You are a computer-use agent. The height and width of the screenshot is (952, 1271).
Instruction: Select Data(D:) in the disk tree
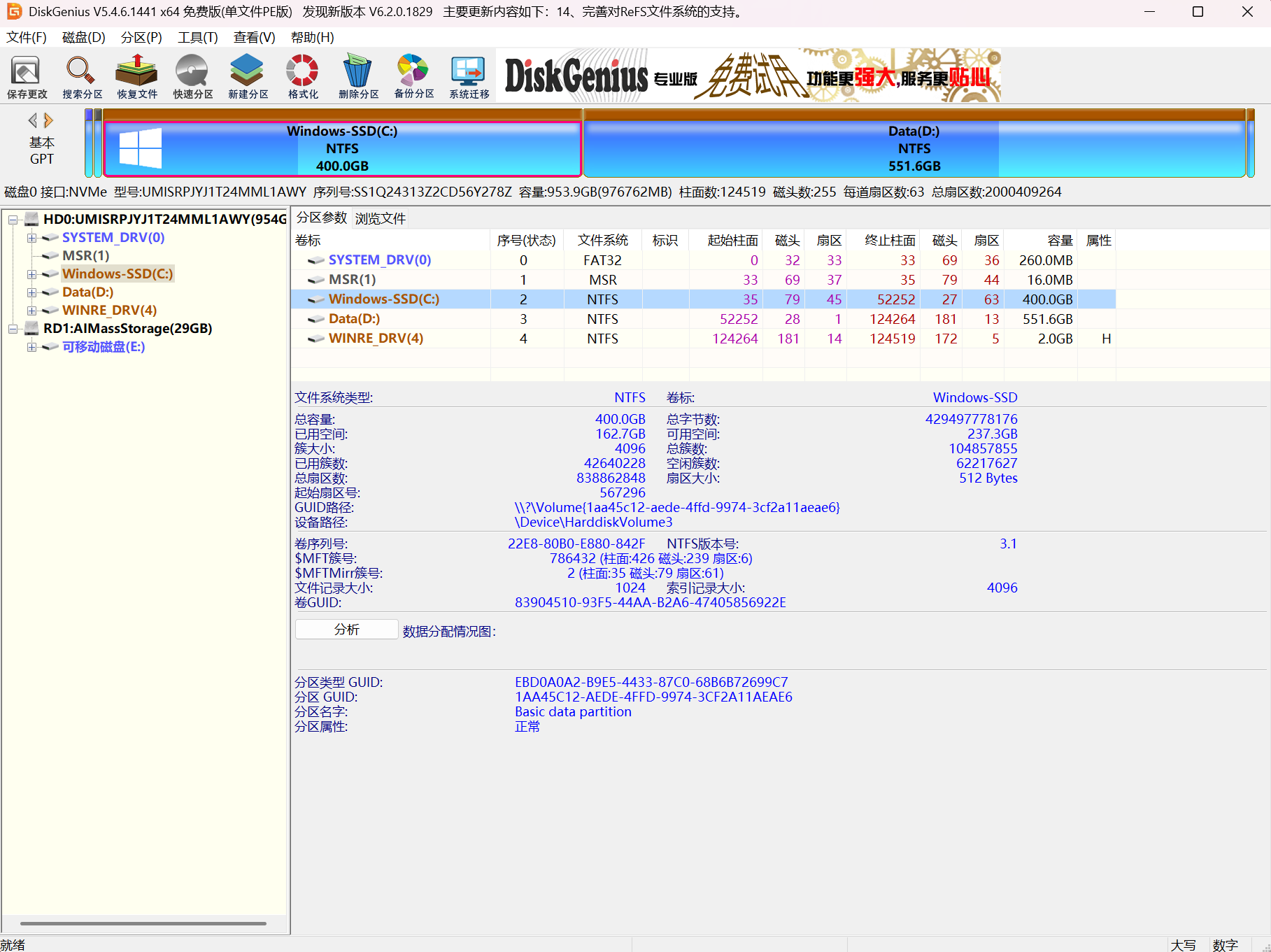[87, 292]
